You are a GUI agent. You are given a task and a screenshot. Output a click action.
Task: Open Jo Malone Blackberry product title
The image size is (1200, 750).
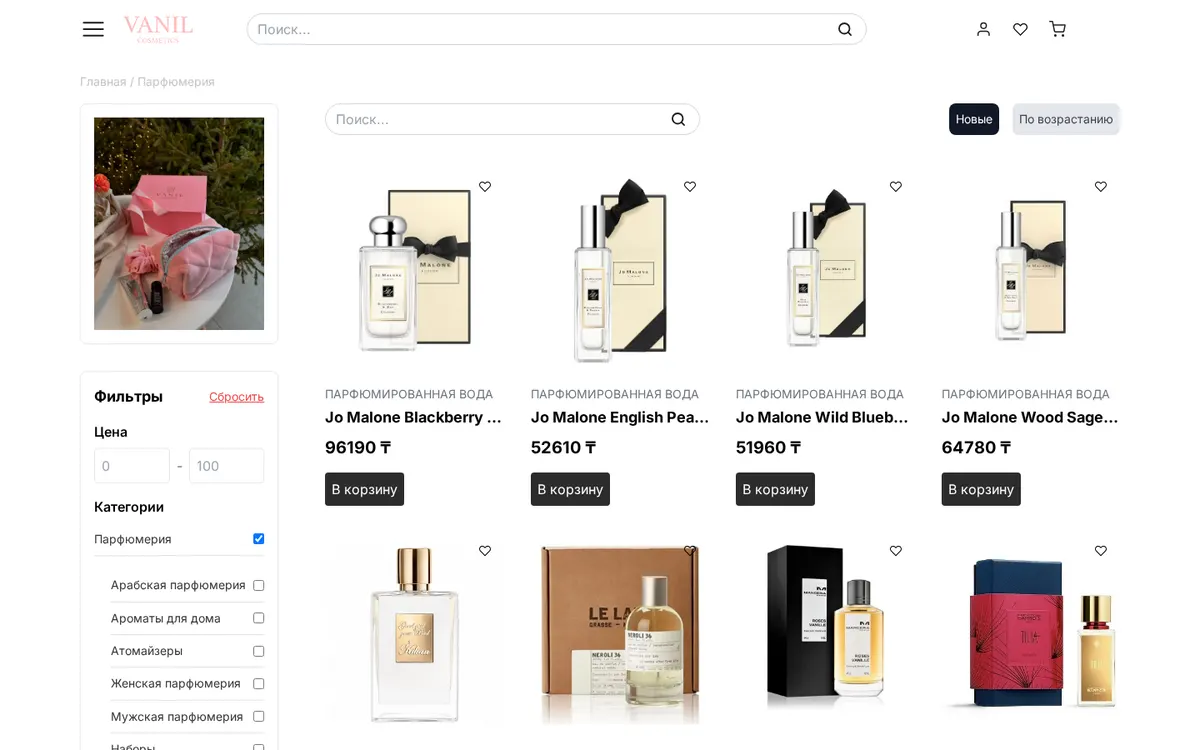pyautogui.click(x=414, y=417)
